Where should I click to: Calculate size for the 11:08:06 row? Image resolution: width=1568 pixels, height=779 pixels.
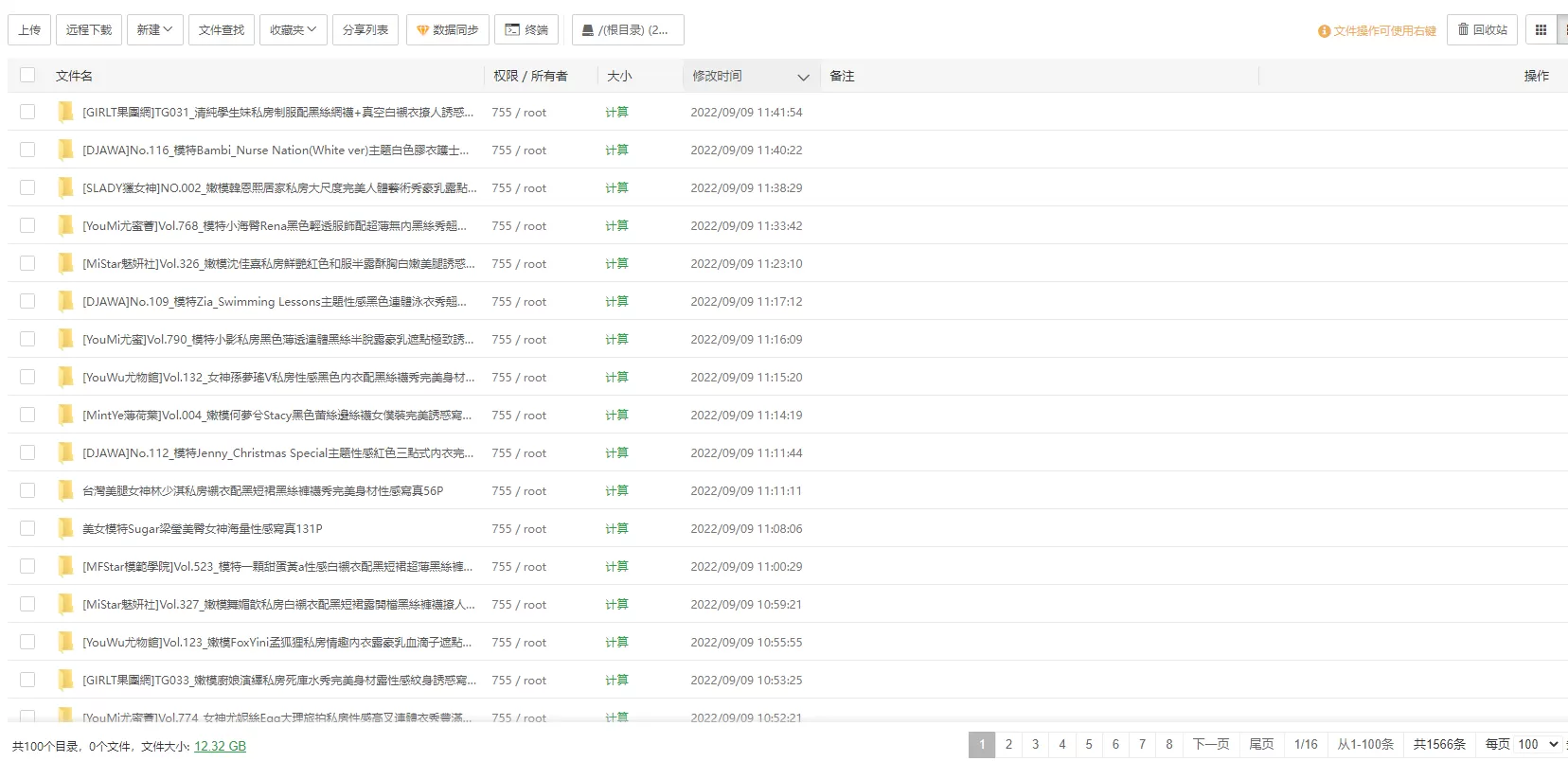coord(616,528)
